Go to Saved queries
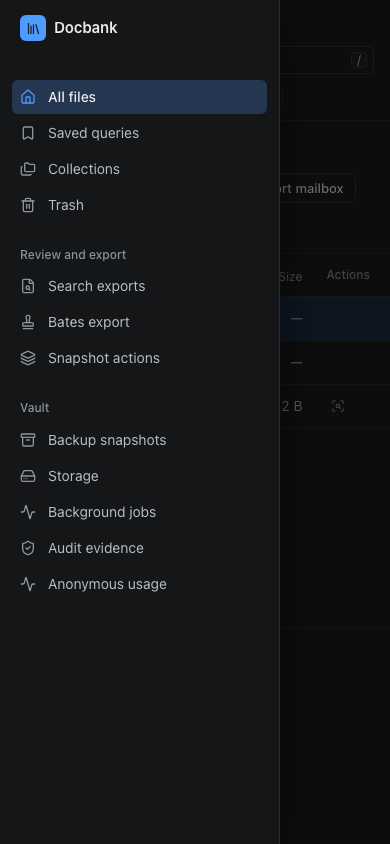This screenshot has height=844, width=390. pyautogui.click(x=139, y=133)
